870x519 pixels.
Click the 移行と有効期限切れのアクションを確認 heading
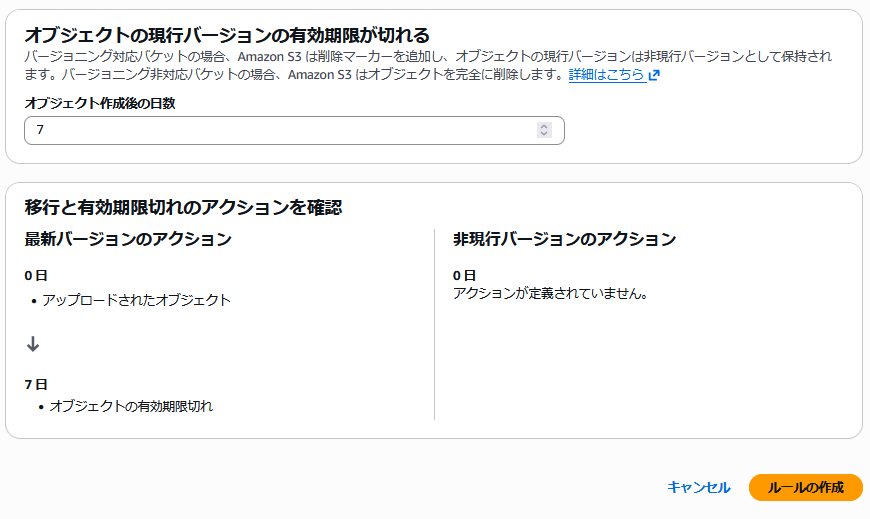tap(183, 207)
